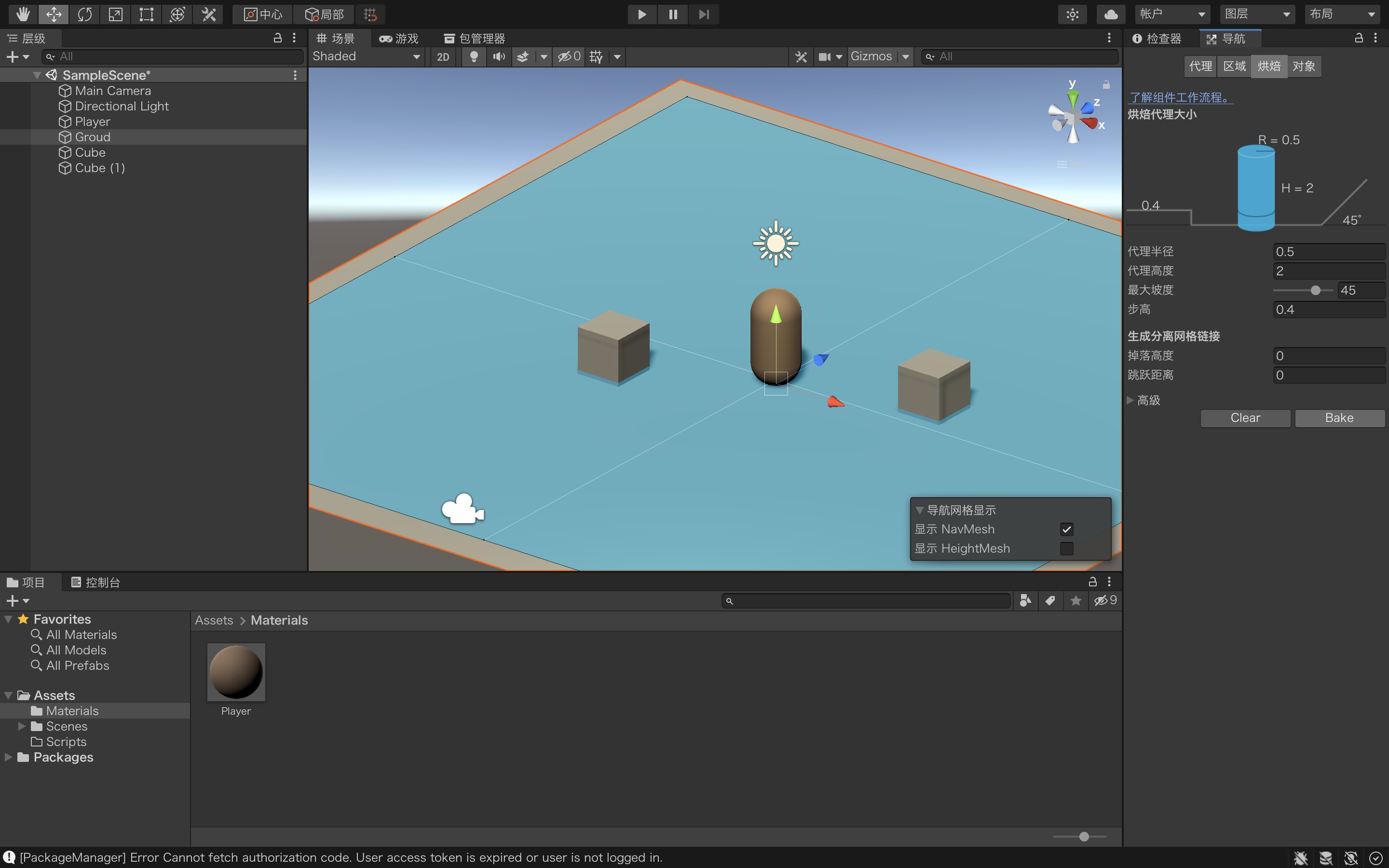Select the Scale tool
Viewport: 1389px width, 868px height.
[x=115, y=14]
